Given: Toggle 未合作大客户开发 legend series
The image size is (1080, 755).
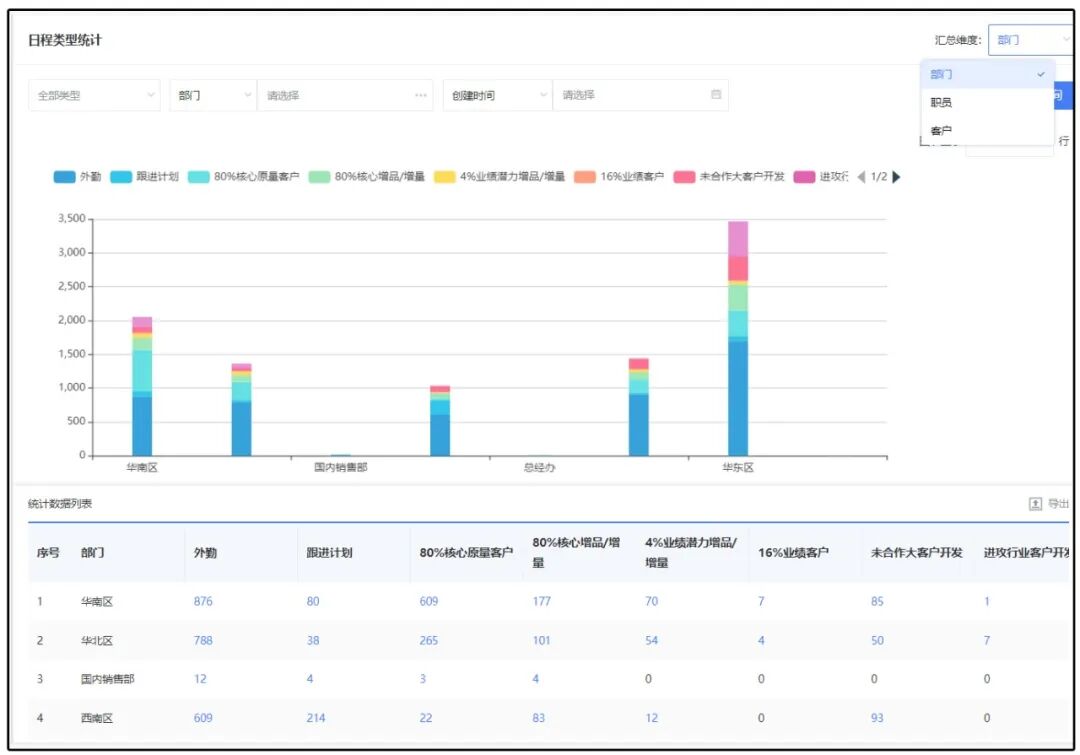Looking at the screenshot, I should click(729, 177).
